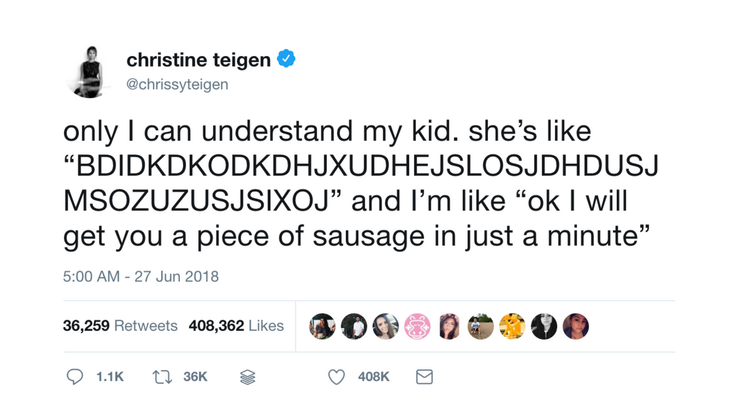Click the 36K retweet count
740x416 pixels.
[x=195, y=377]
